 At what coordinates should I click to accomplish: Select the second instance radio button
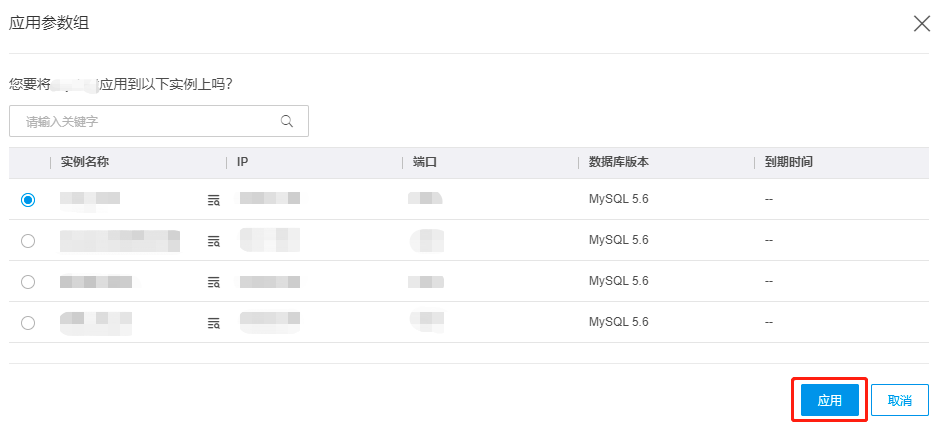pos(28,241)
